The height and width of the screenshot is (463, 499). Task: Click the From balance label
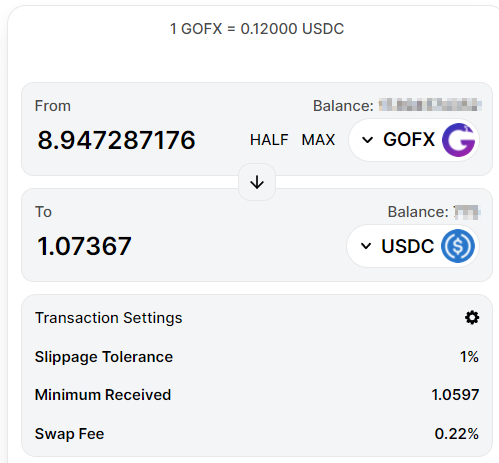[x=343, y=106]
